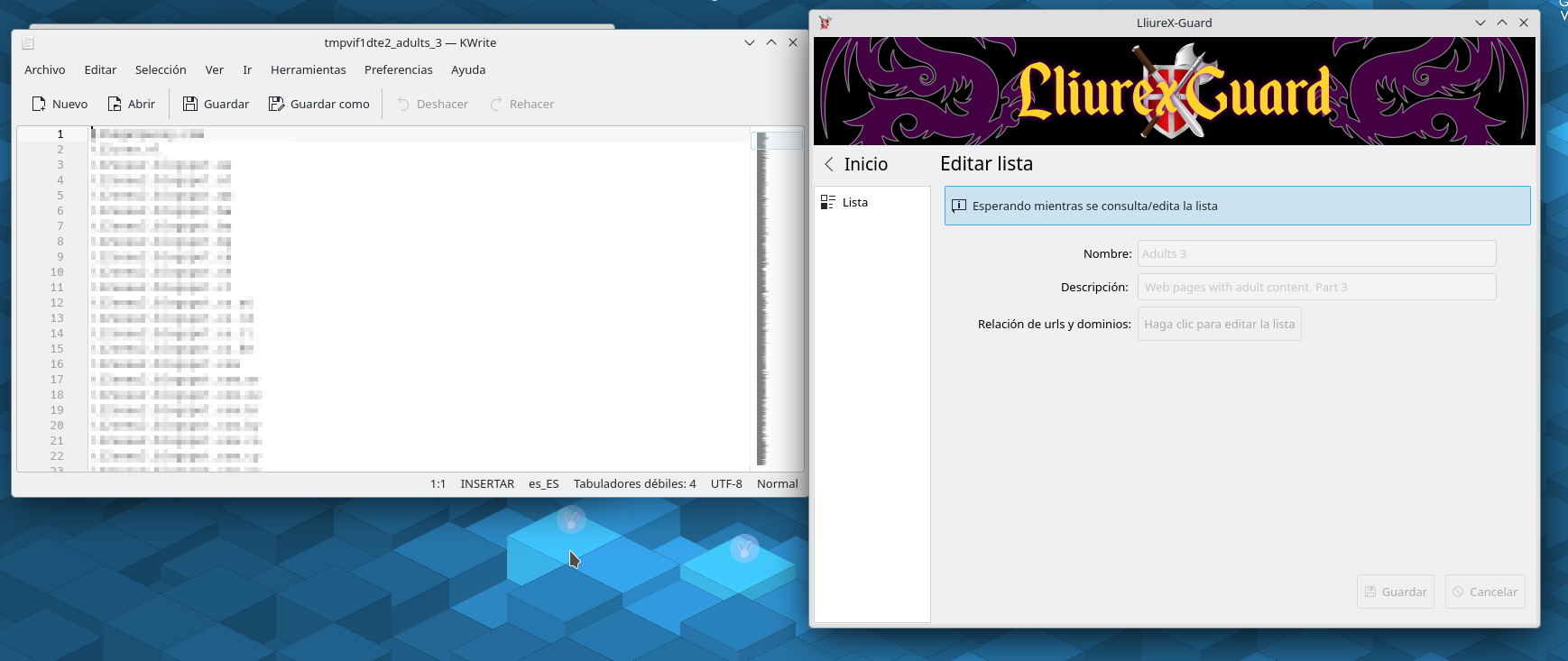Select Lista in the side panel

854,203
